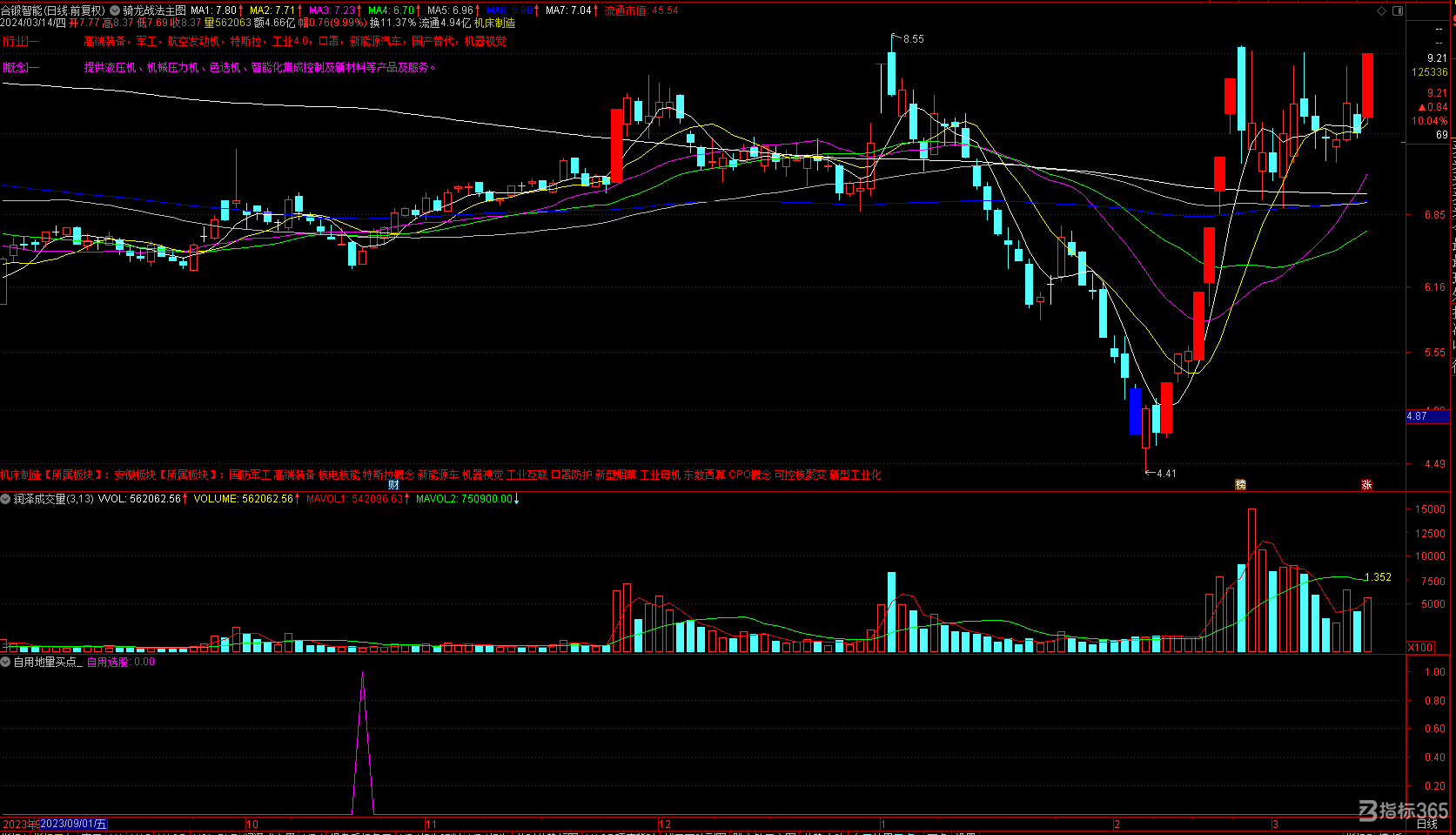Select the MA7: 7.04 value

pos(568,10)
